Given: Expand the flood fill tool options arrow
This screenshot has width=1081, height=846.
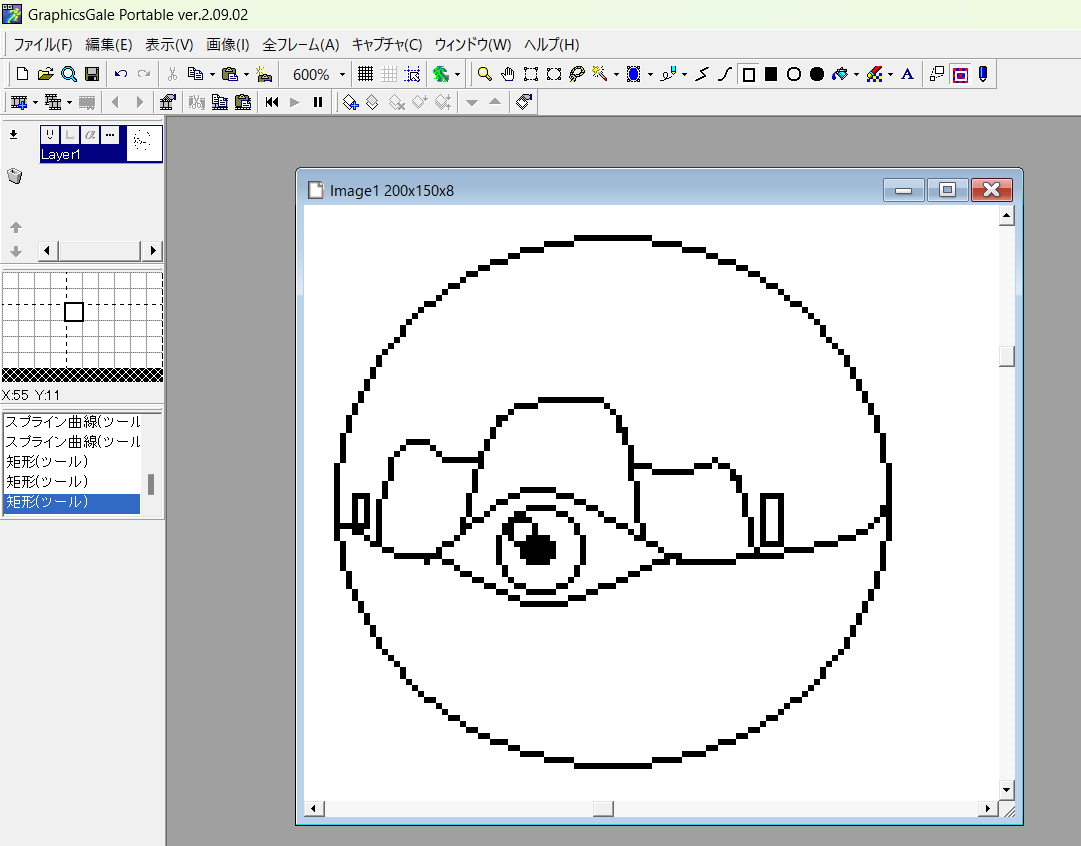Looking at the screenshot, I should click(856, 74).
